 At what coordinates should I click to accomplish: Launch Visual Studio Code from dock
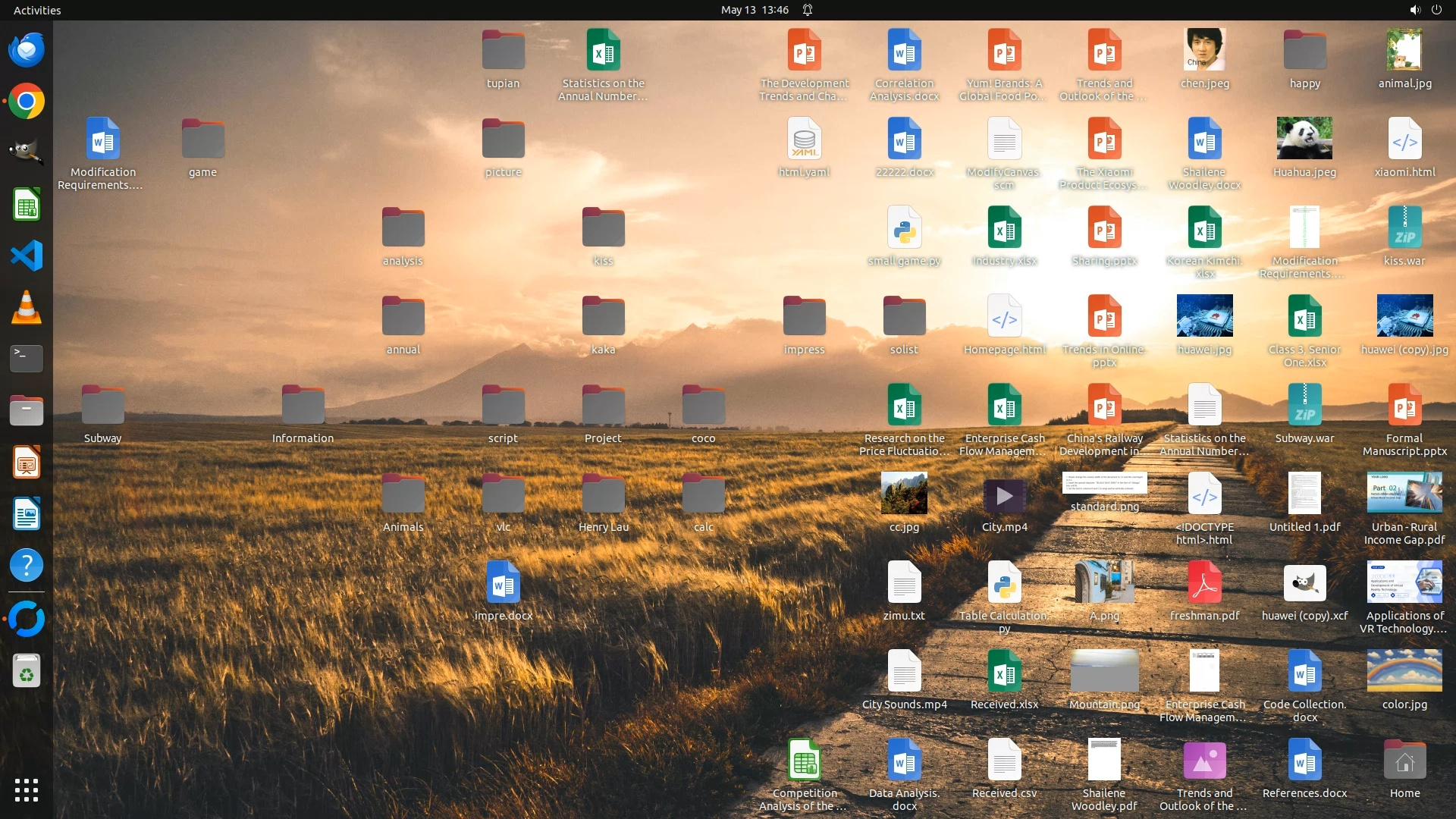27,256
